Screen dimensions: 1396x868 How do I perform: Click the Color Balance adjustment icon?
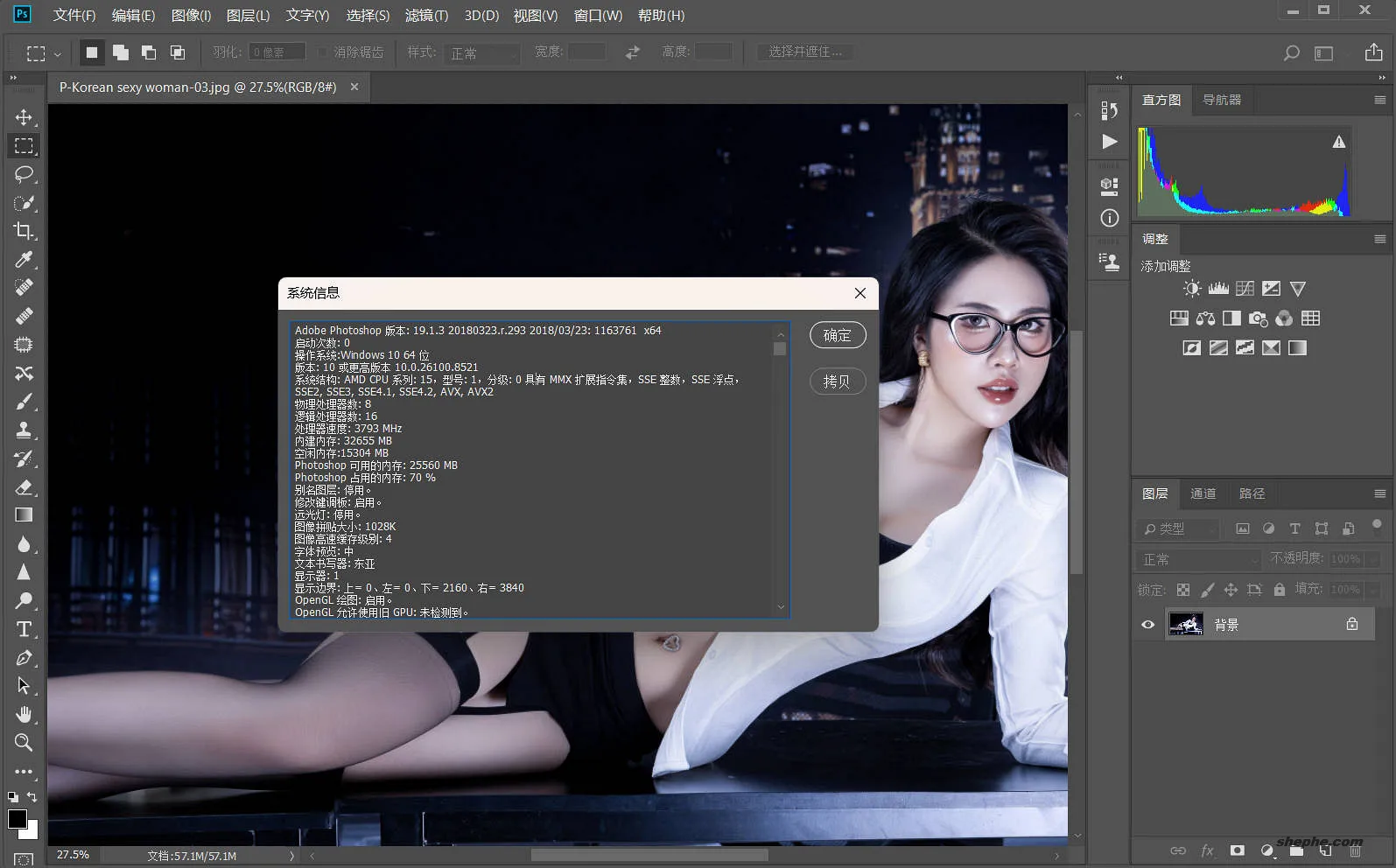click(1205, 318)
